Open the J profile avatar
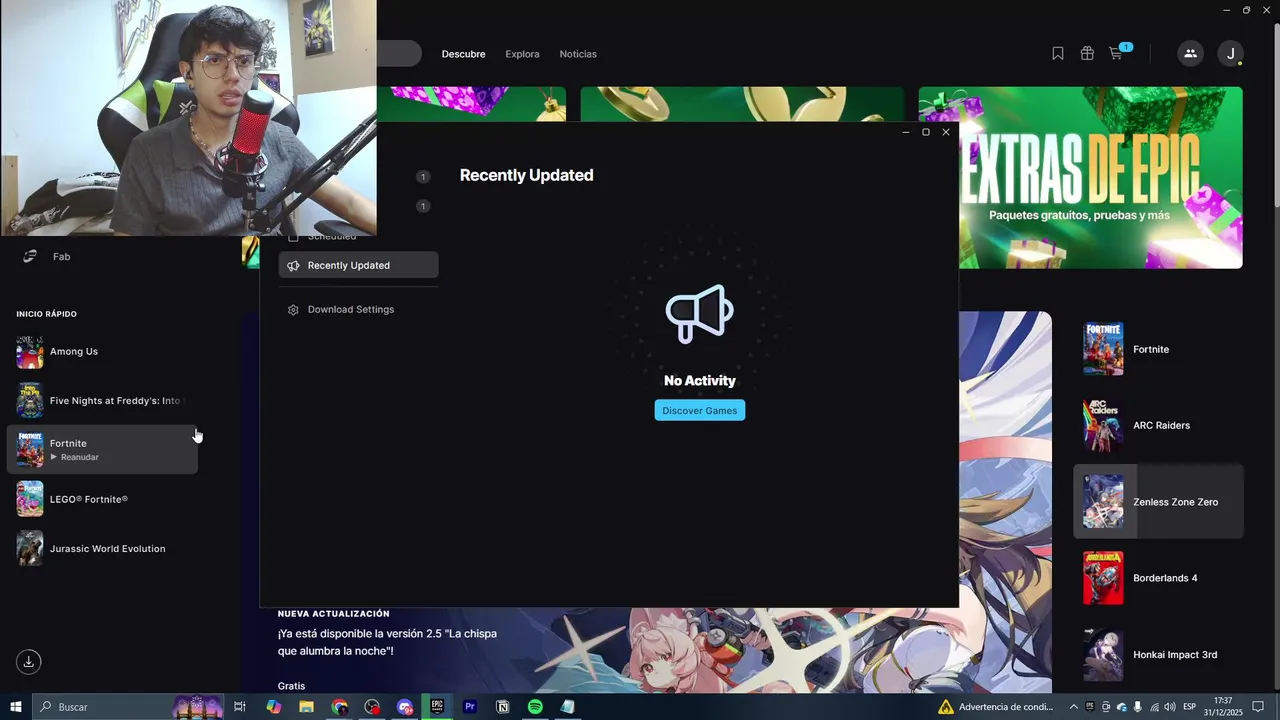Screen dimensions: 1280x720 coord(1231,54)
